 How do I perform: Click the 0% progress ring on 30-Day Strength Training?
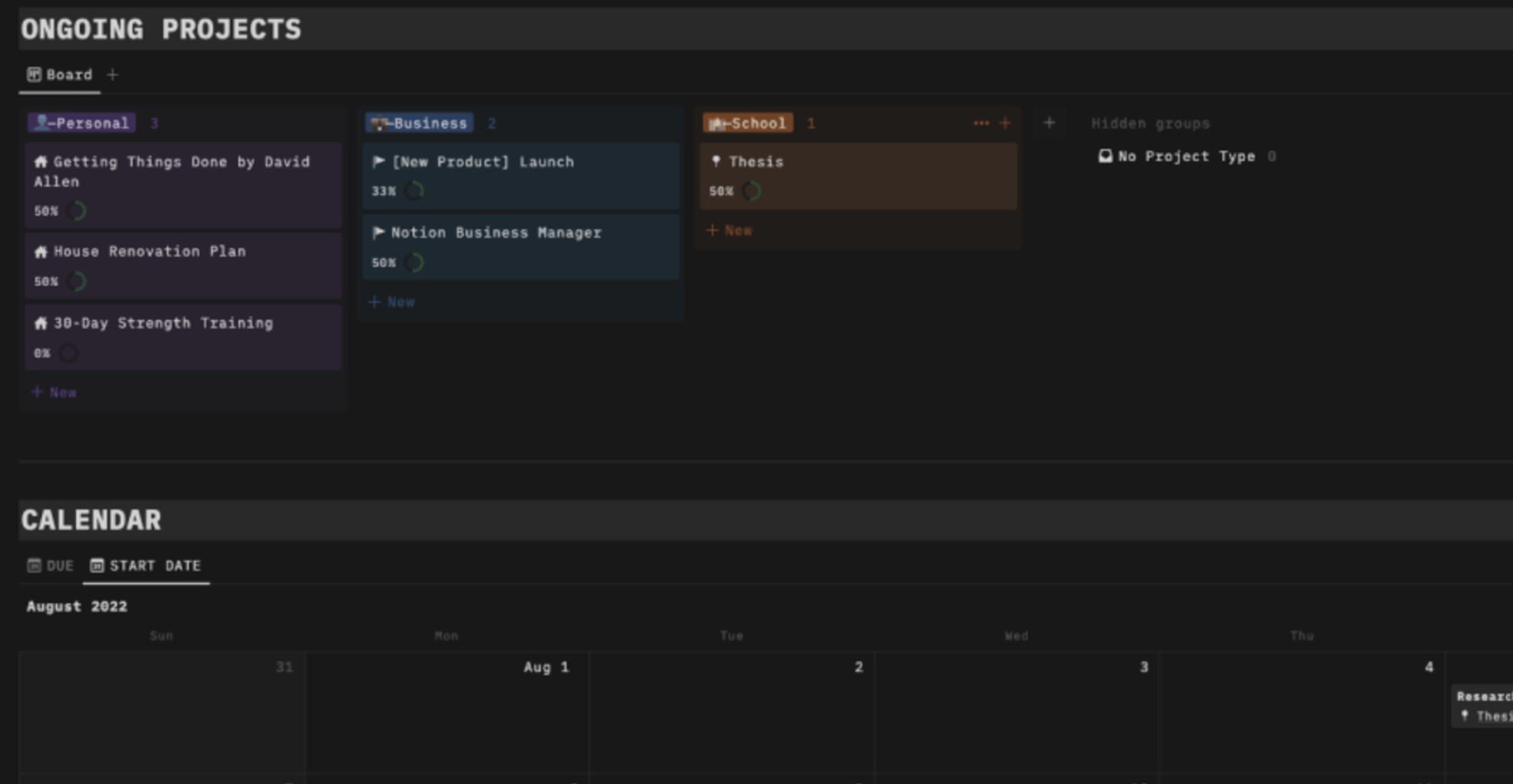coord(68,353)
